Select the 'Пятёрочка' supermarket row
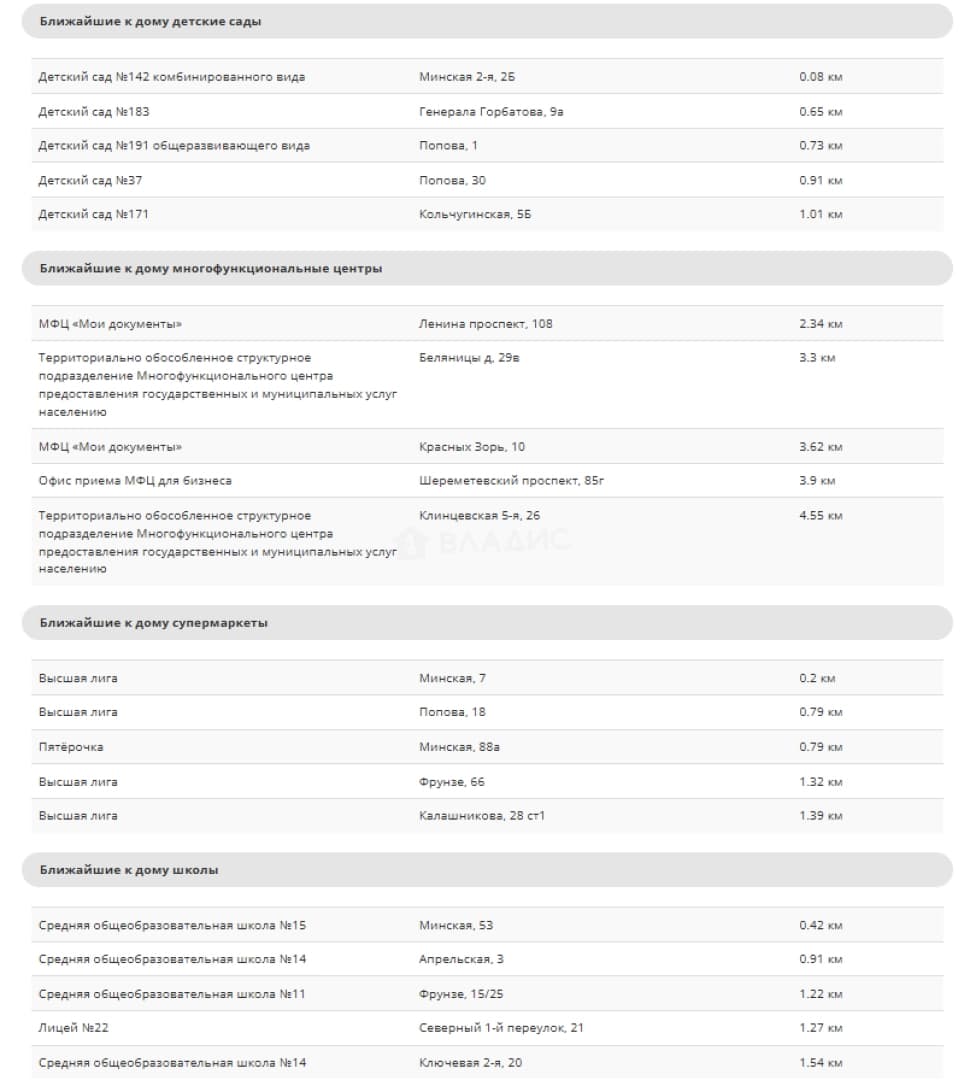The image size is (964, 1080). point(488,747)
